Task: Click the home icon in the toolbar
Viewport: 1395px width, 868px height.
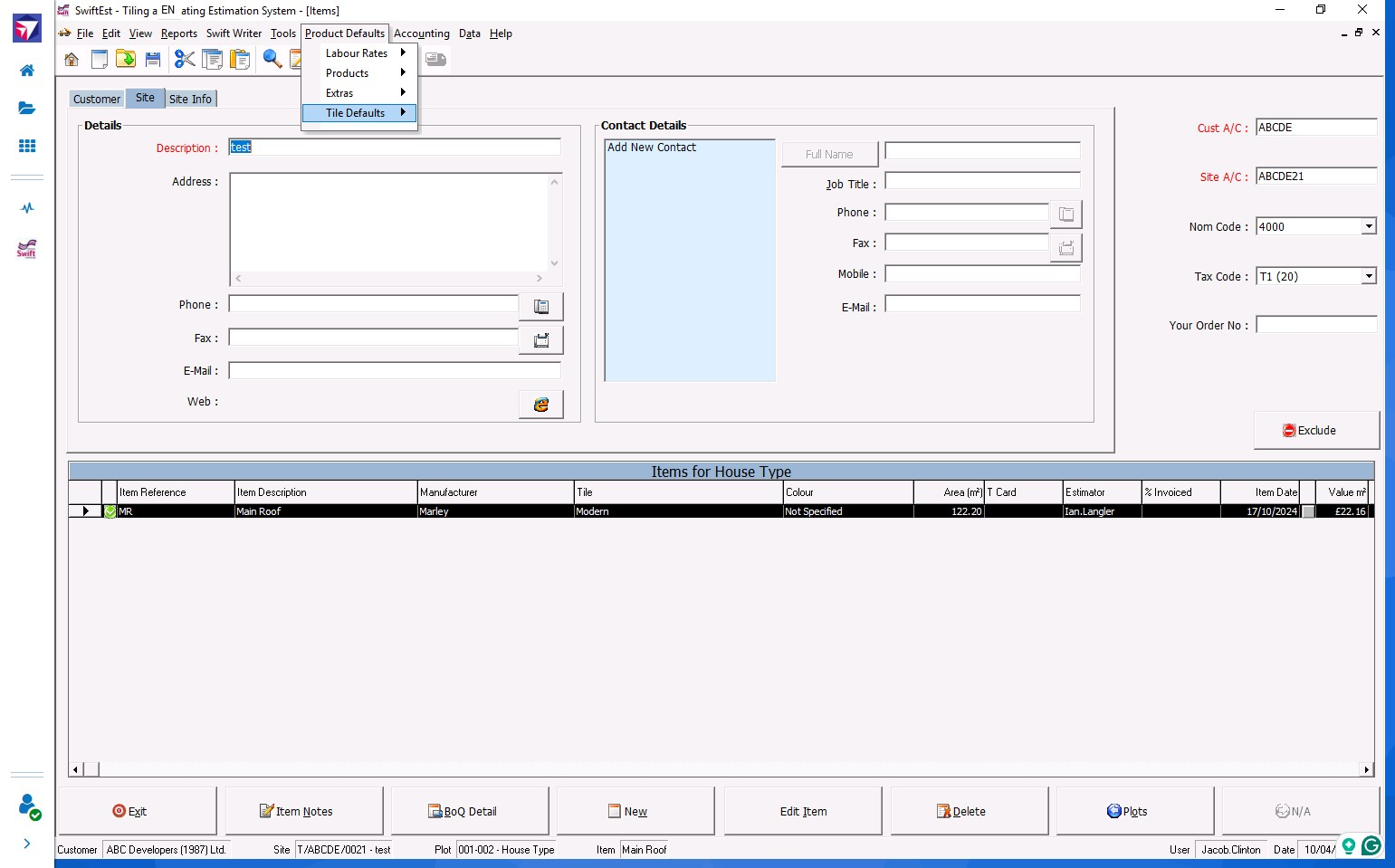Action: (x=72, y=60)
